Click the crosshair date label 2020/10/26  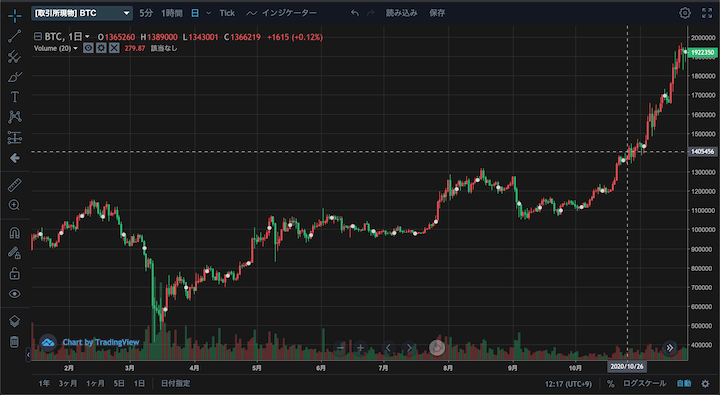(627, 367)
